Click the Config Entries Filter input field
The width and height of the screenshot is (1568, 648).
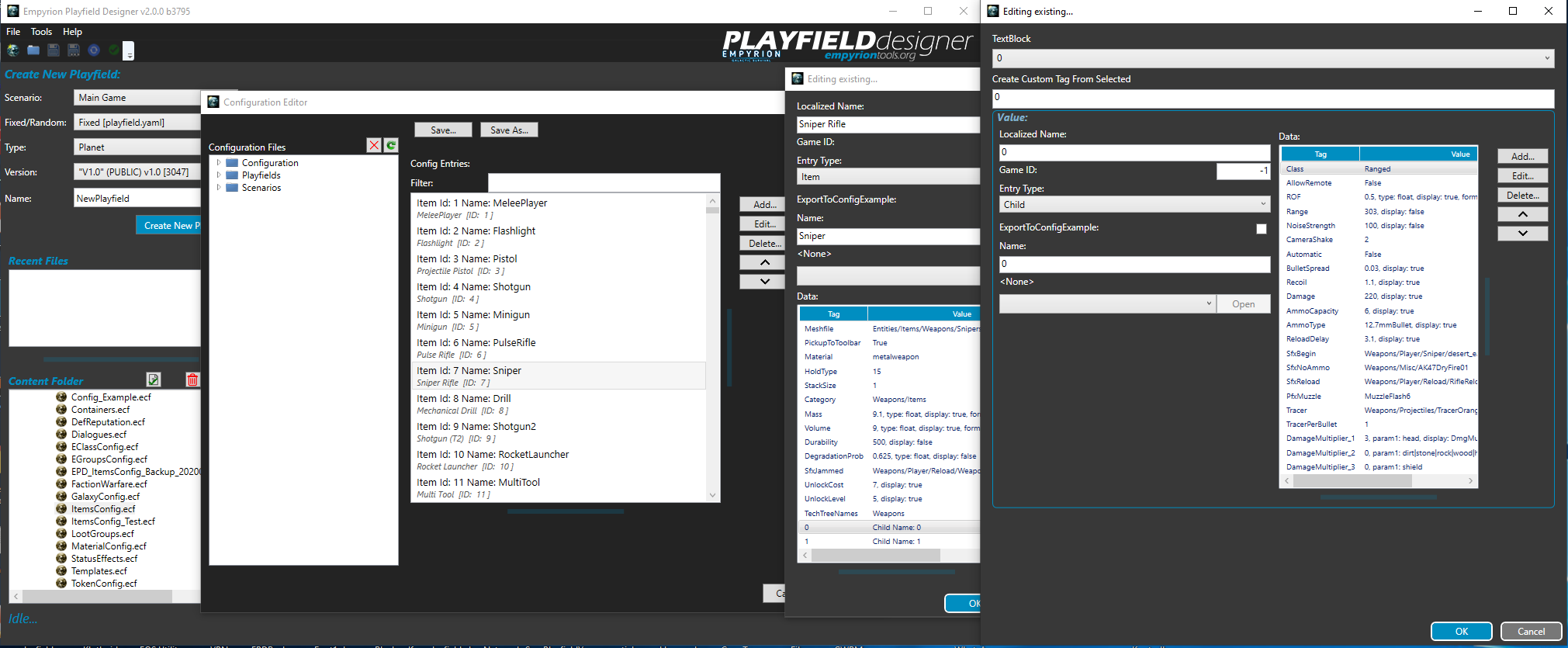click(x=604, y=182)
